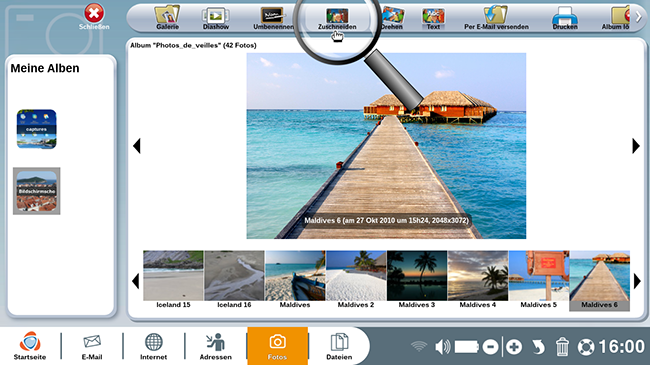Select the first Maldives beach thumbnail
The height and width of the screenshot is (365, 650).
295,280
